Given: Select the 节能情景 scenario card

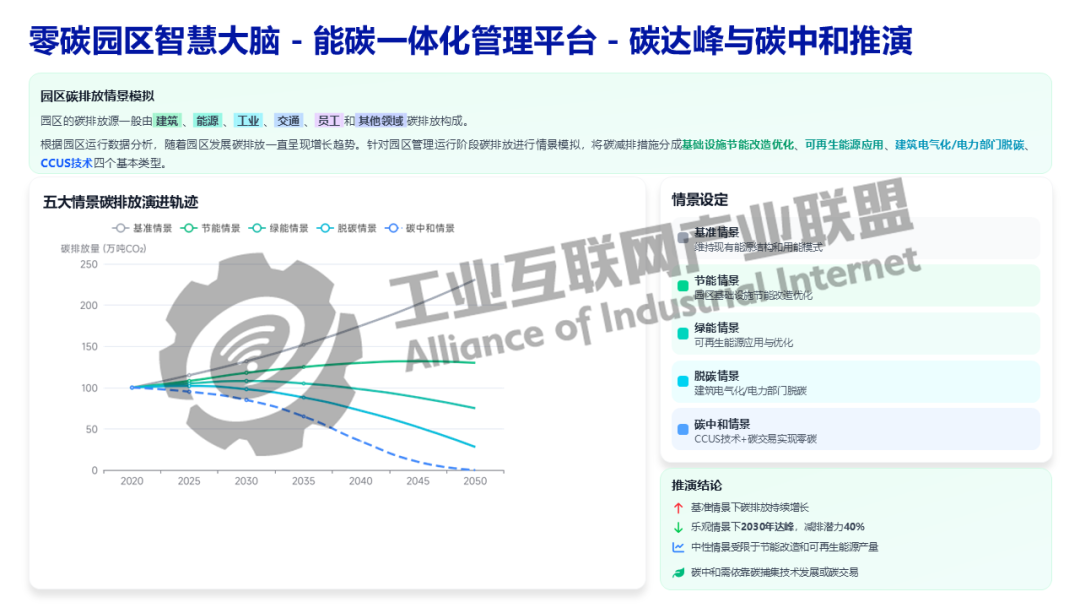Looking at the screenshot, I should point(855,286).
